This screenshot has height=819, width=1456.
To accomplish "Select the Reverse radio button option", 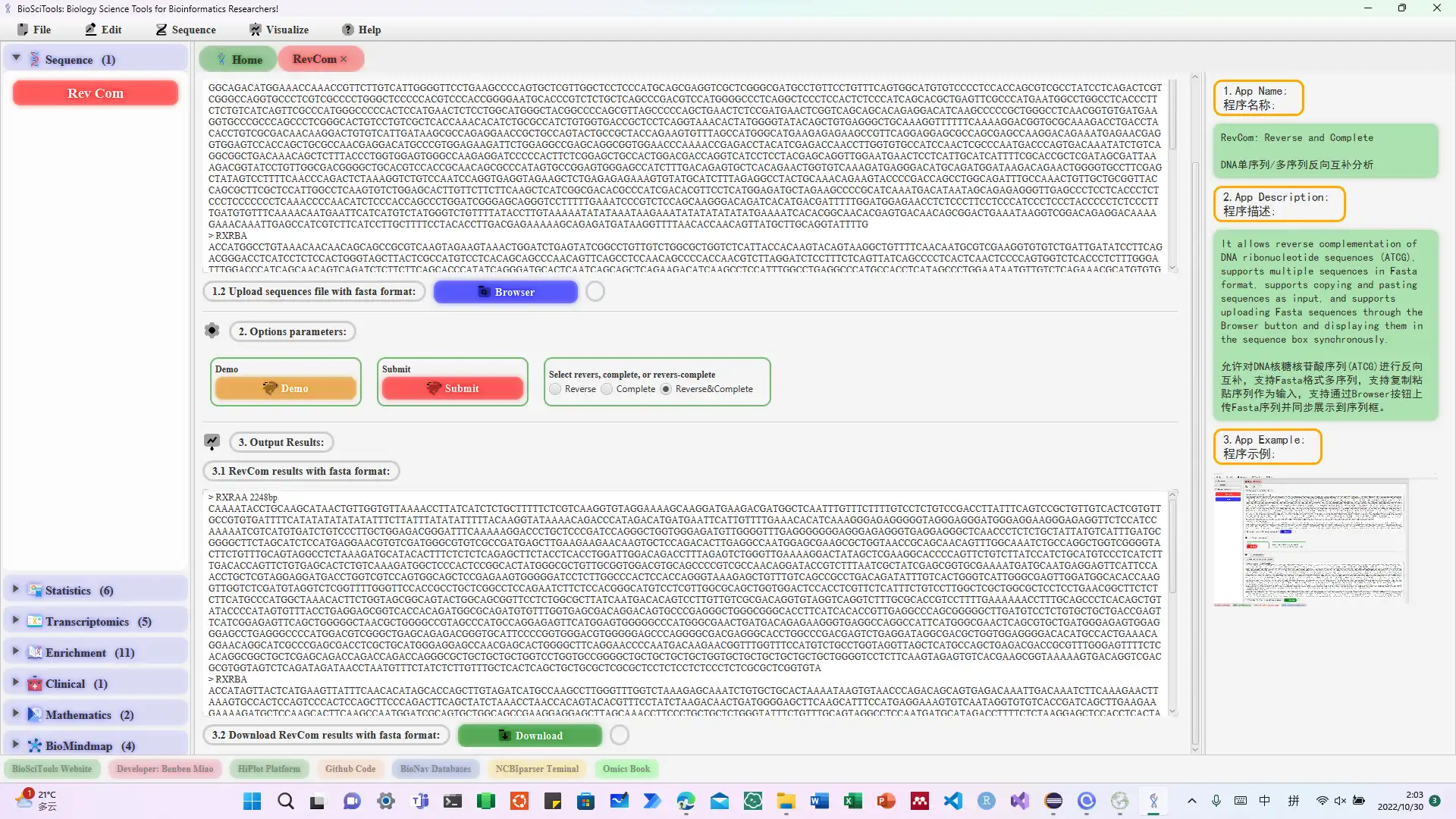I will [556, 389].
